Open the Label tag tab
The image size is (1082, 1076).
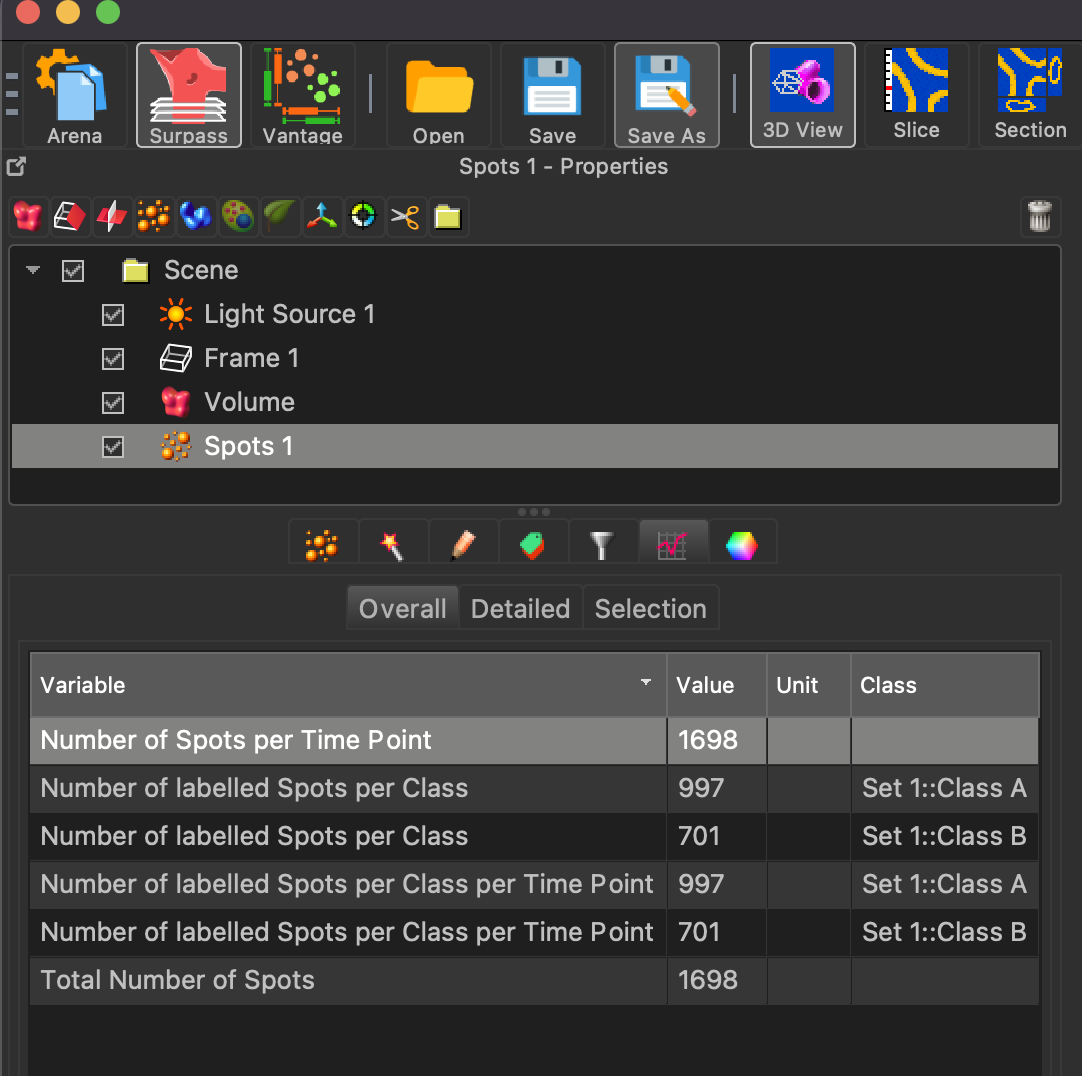532,545
